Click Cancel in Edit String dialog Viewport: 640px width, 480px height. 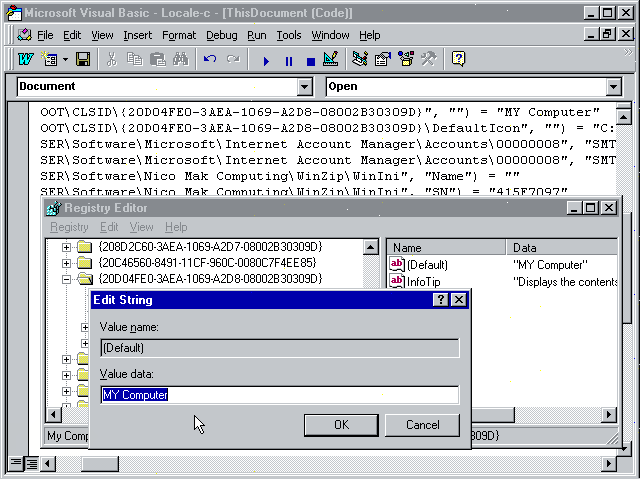(422, 425)
